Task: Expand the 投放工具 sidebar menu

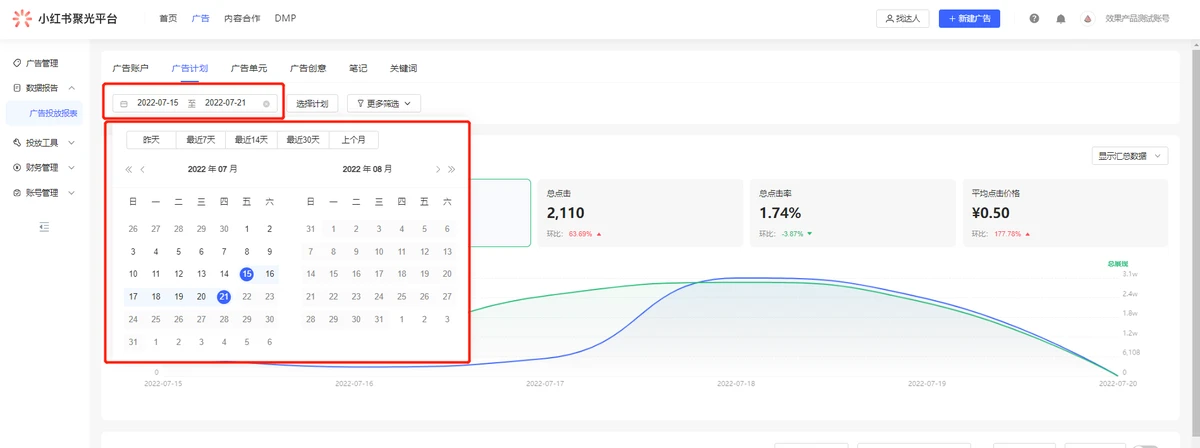Action: click(x=44, y=143)
